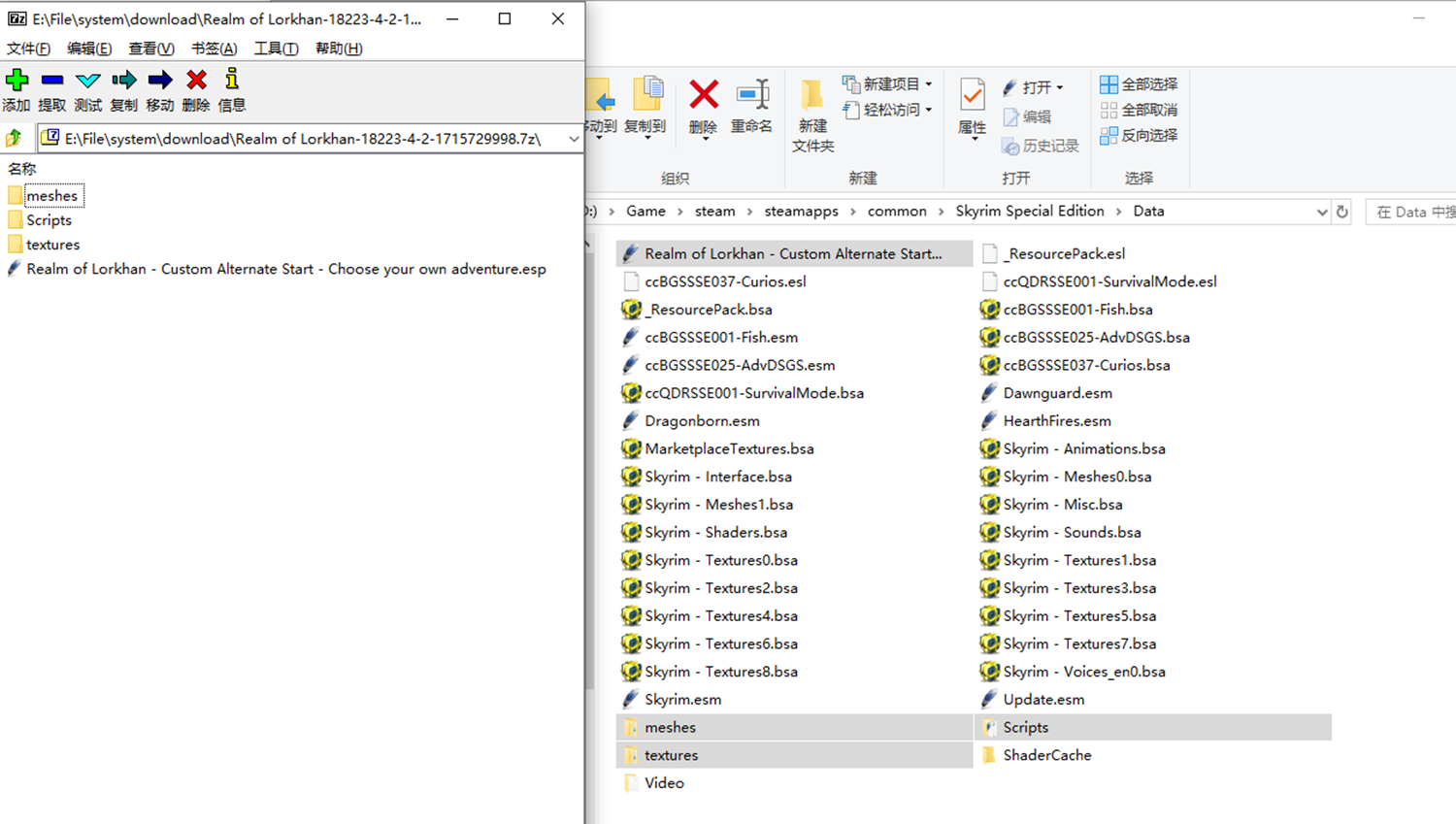Click Select none (全部取消) in Explorer
Screen dimensions: 1456x824
[1139, 110]
